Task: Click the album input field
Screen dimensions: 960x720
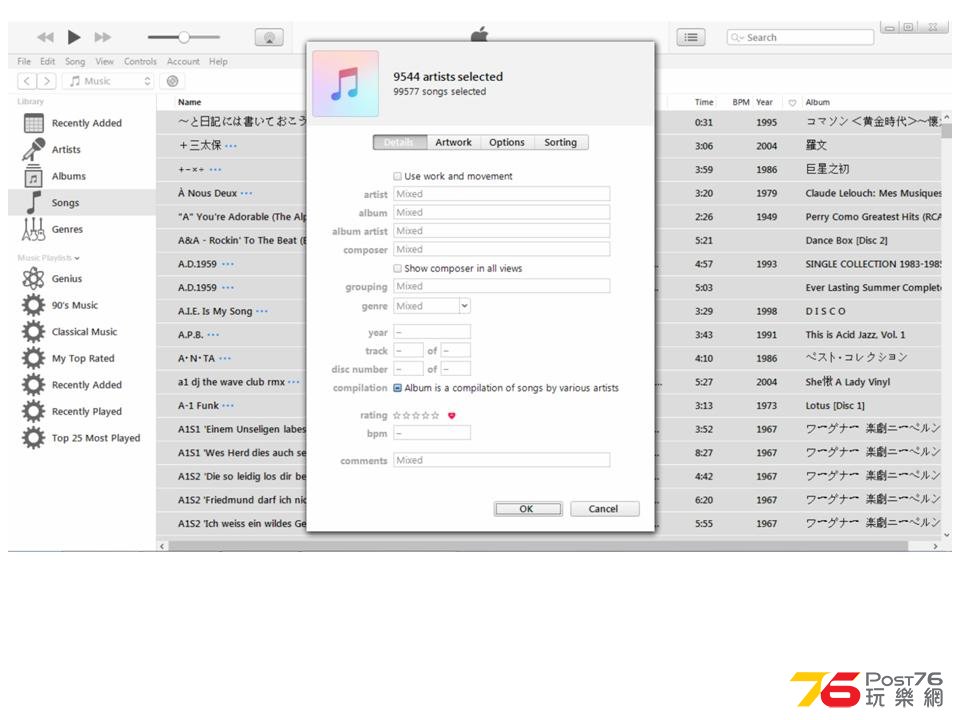Action: point(501,212)
